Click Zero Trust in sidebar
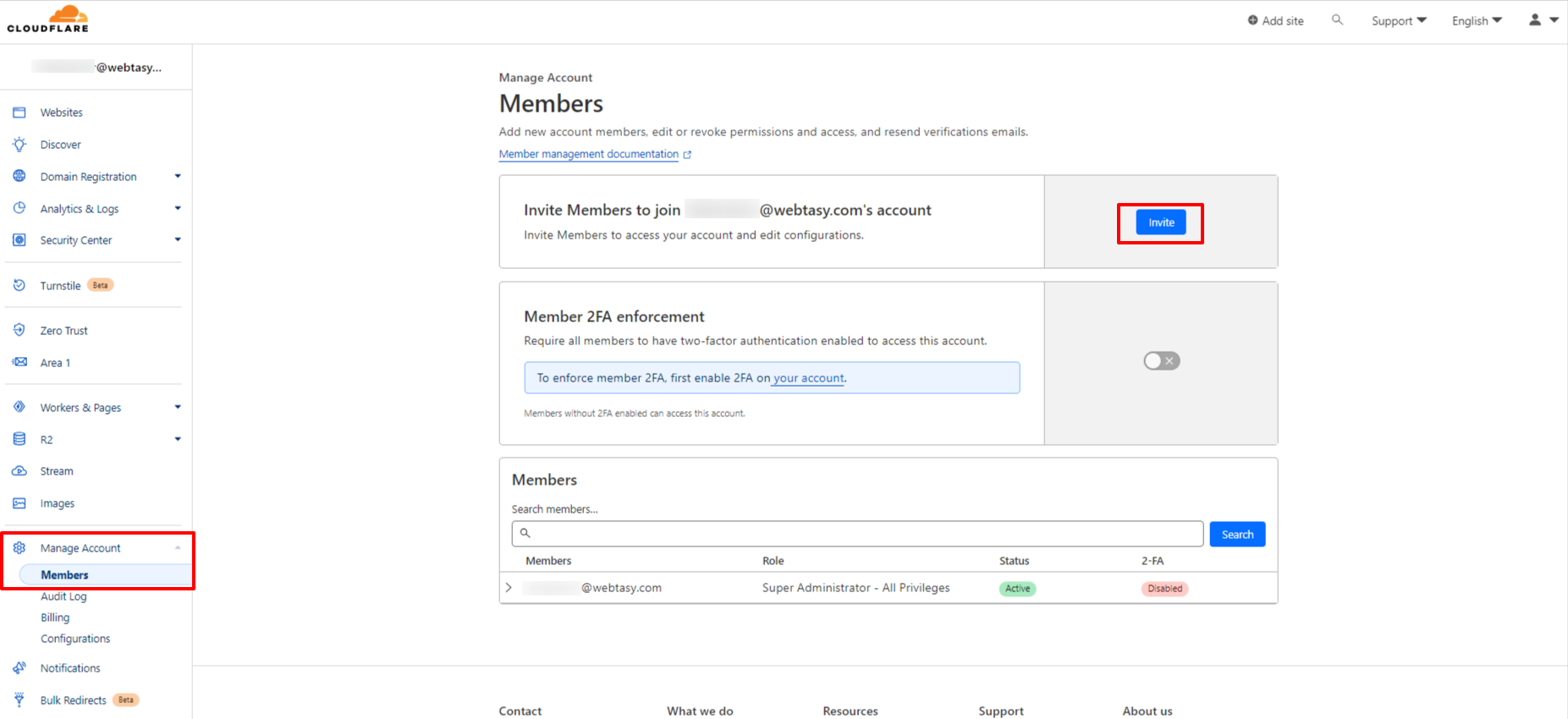1568x719 pixels. 64,331
